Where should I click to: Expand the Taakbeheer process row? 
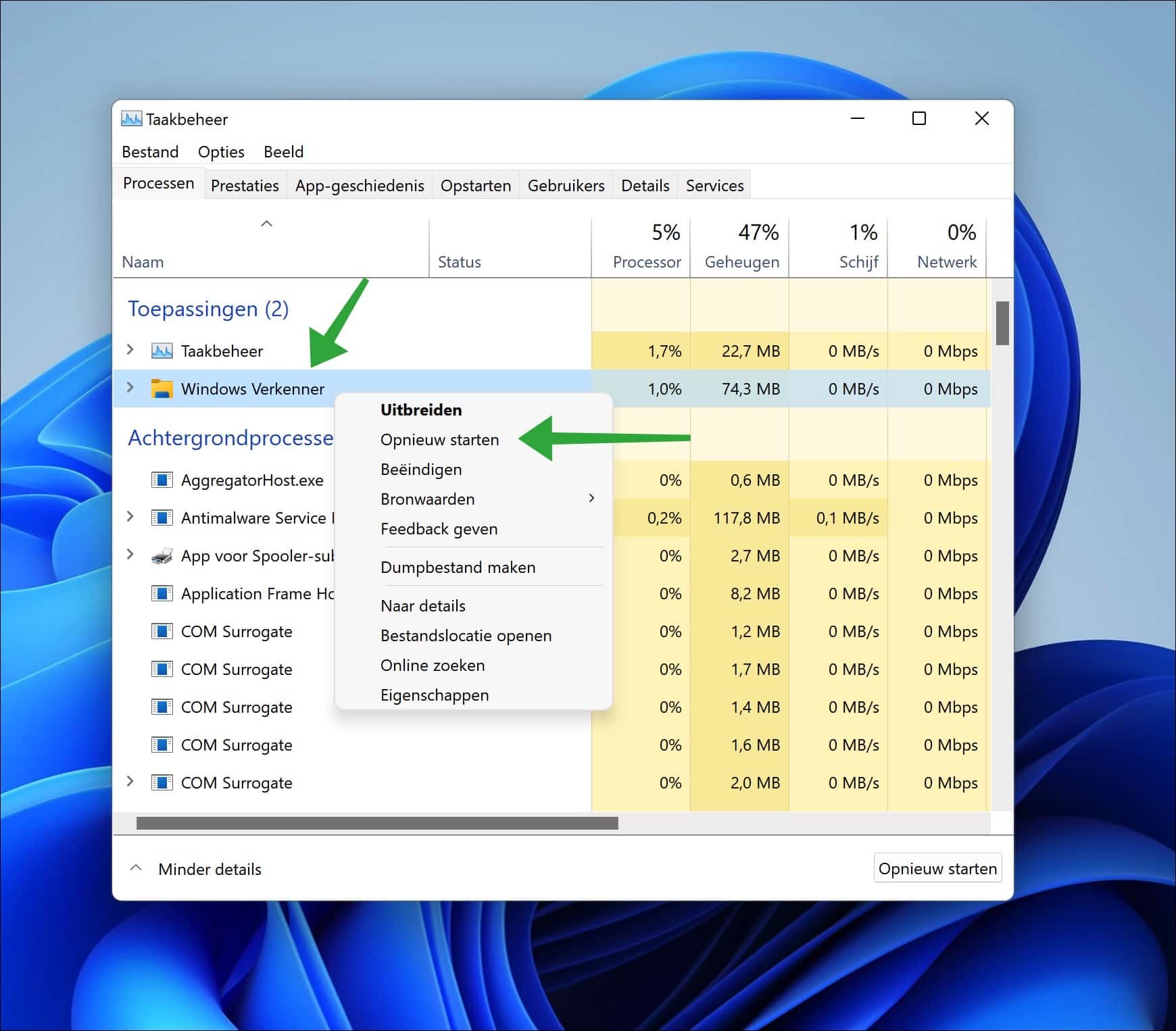pos(130,350)
